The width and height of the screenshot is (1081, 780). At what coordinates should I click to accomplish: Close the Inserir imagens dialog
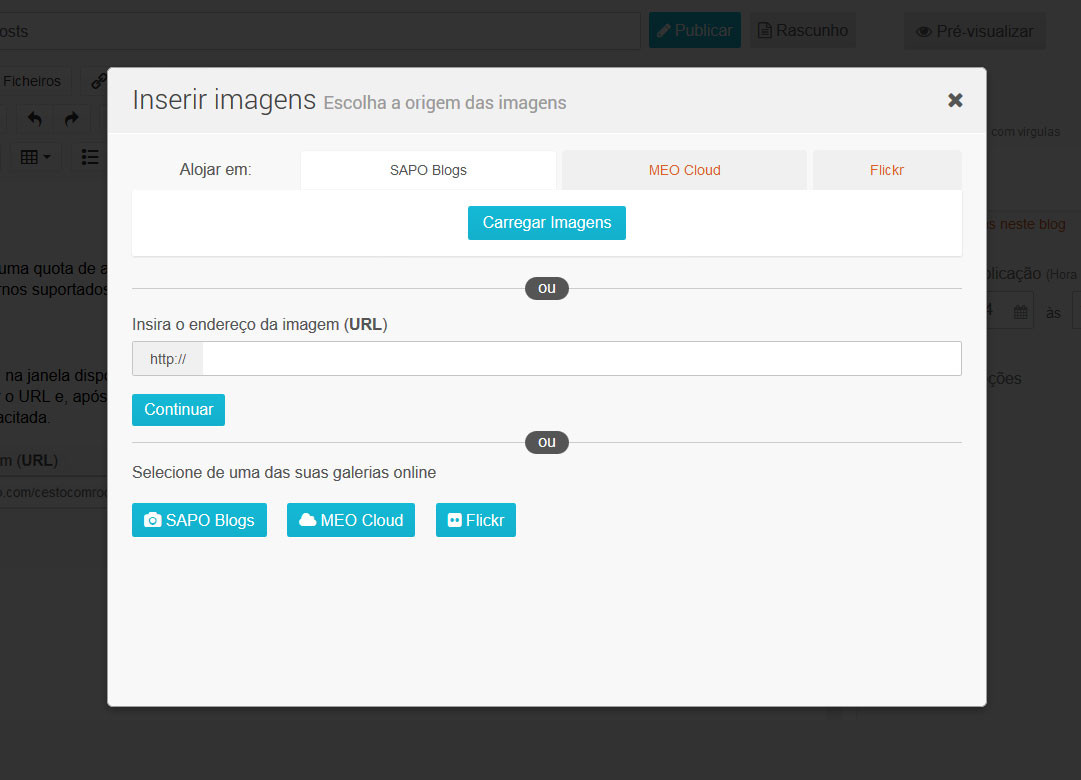point(955,100)
